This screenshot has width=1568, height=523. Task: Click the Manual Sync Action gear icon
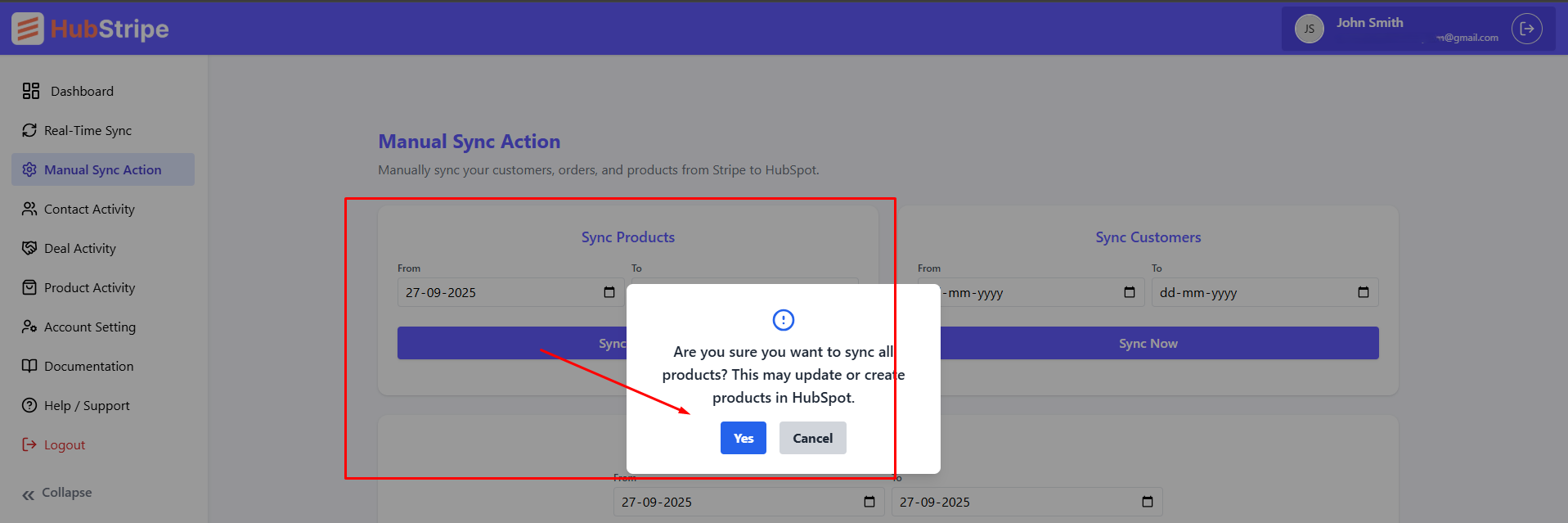coord(29,169)
